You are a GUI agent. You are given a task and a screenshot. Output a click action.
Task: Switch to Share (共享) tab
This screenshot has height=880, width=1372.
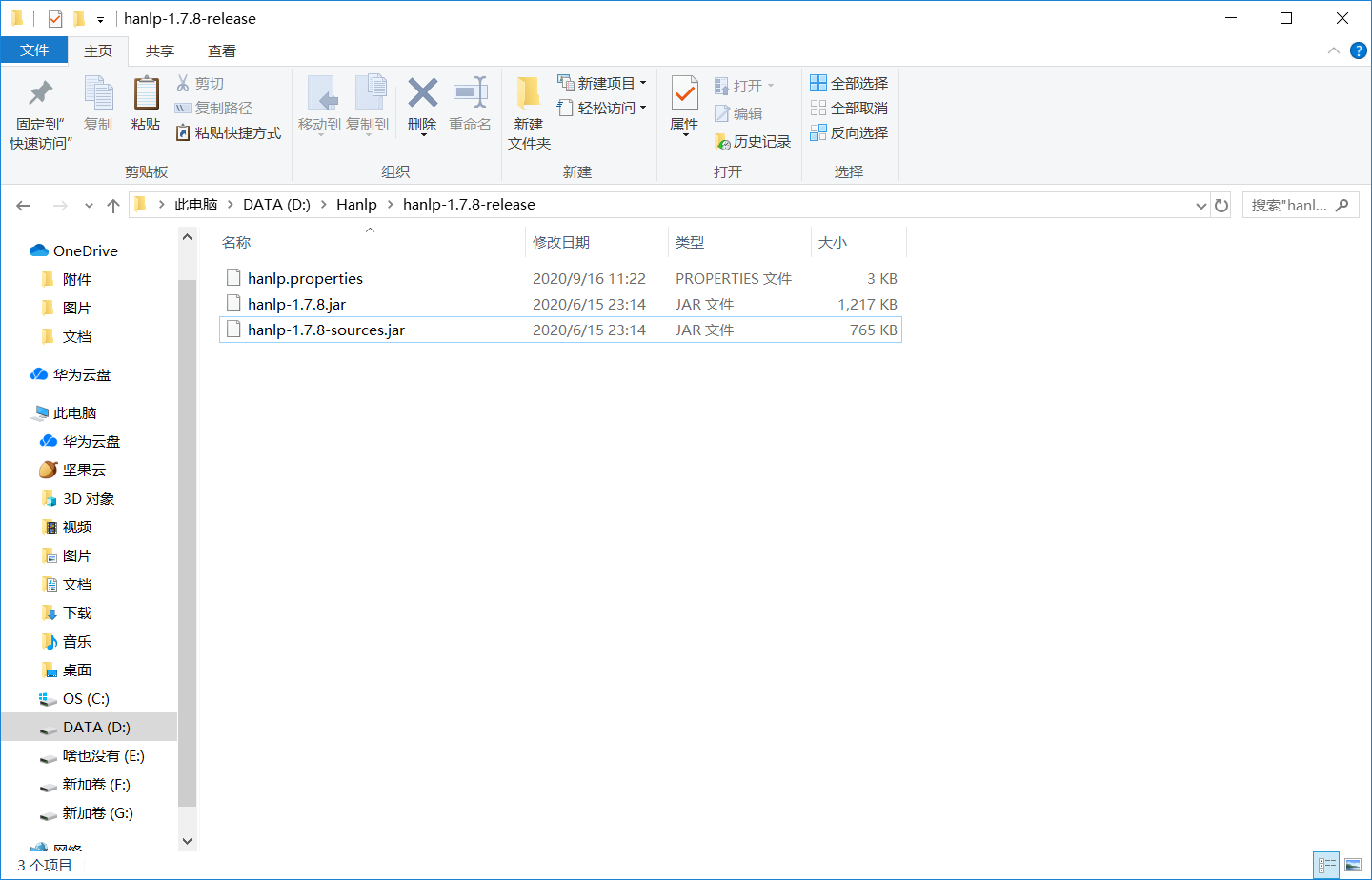point(160,51)
